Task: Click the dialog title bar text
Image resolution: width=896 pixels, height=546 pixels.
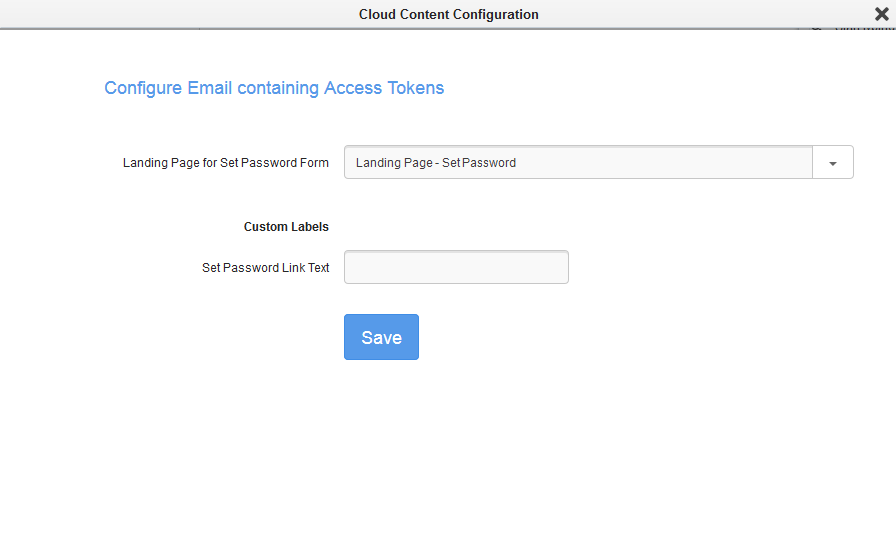Action: (448, 14)
